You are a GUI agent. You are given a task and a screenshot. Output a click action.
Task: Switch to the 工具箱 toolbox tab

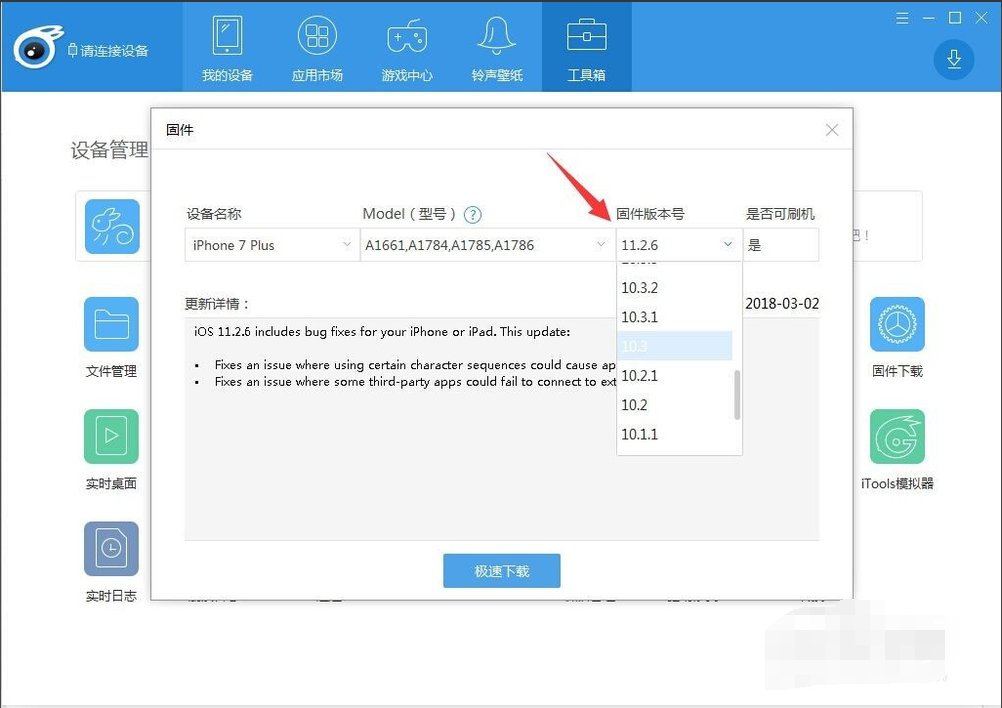coord(586,46)
